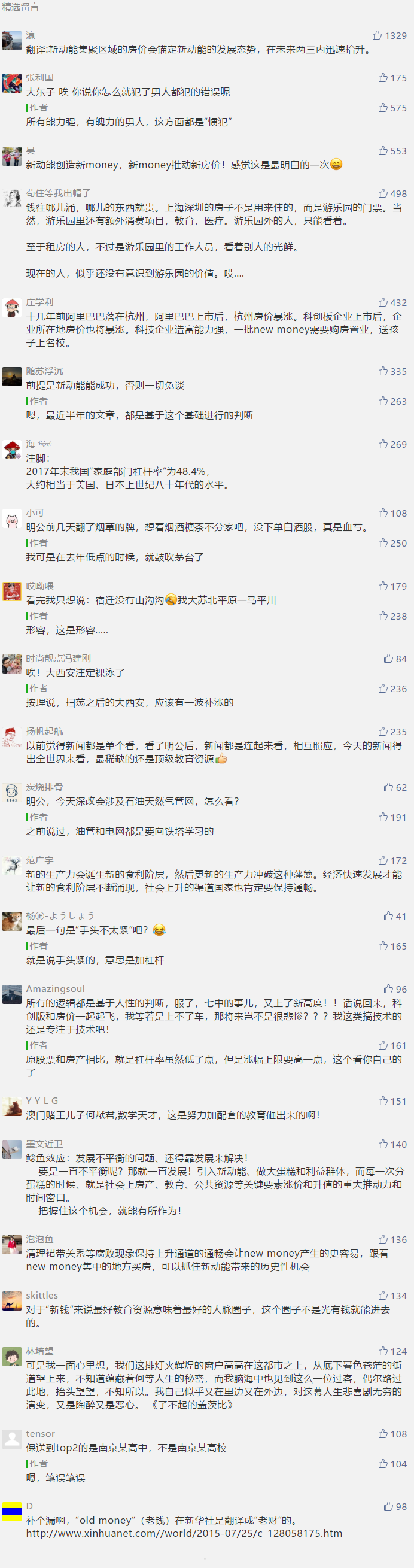414x1568 pixels.
Task: Click 张利国's avatar picture
Action: 12,83
